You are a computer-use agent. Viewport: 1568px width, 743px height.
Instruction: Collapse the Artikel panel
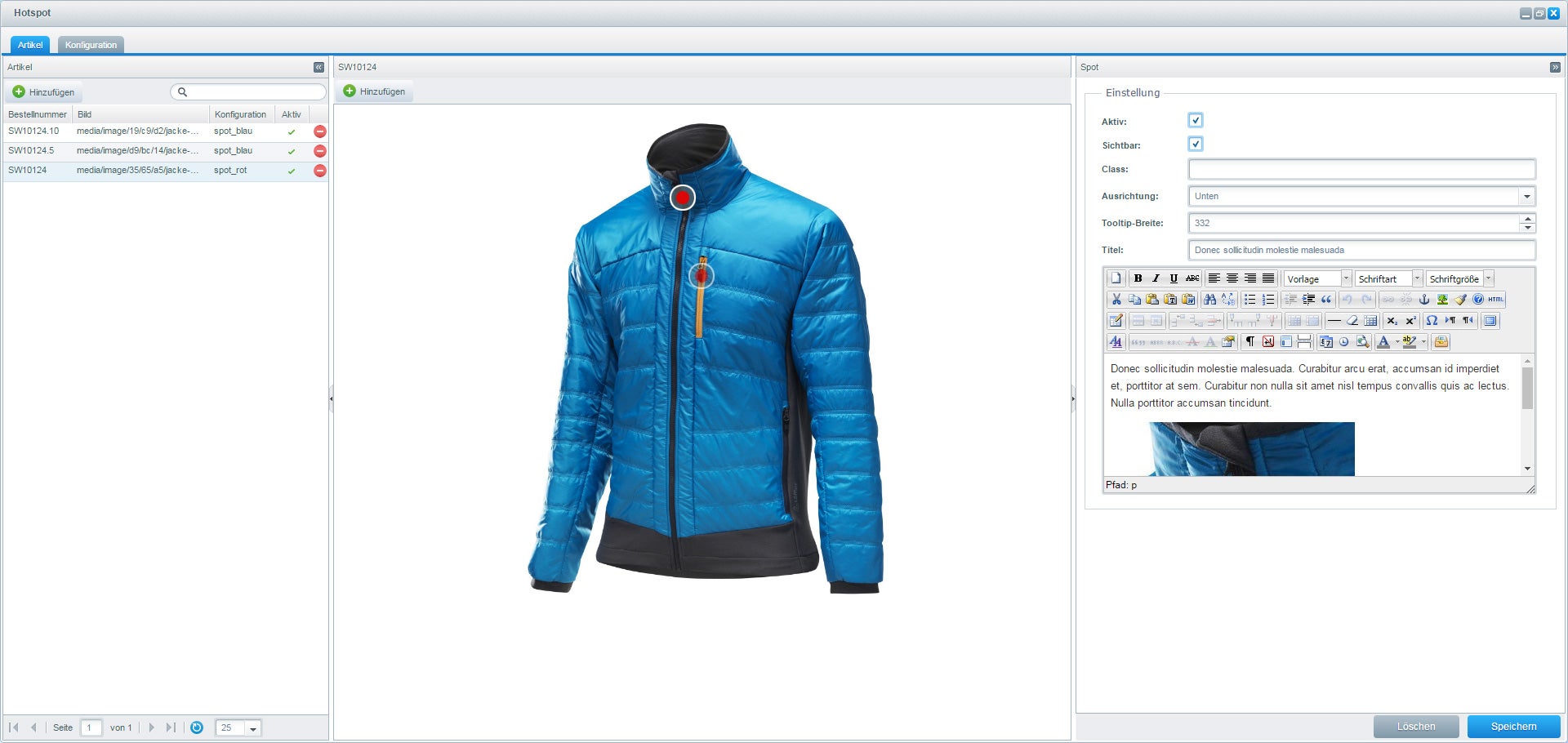click(x=318, y=67)
